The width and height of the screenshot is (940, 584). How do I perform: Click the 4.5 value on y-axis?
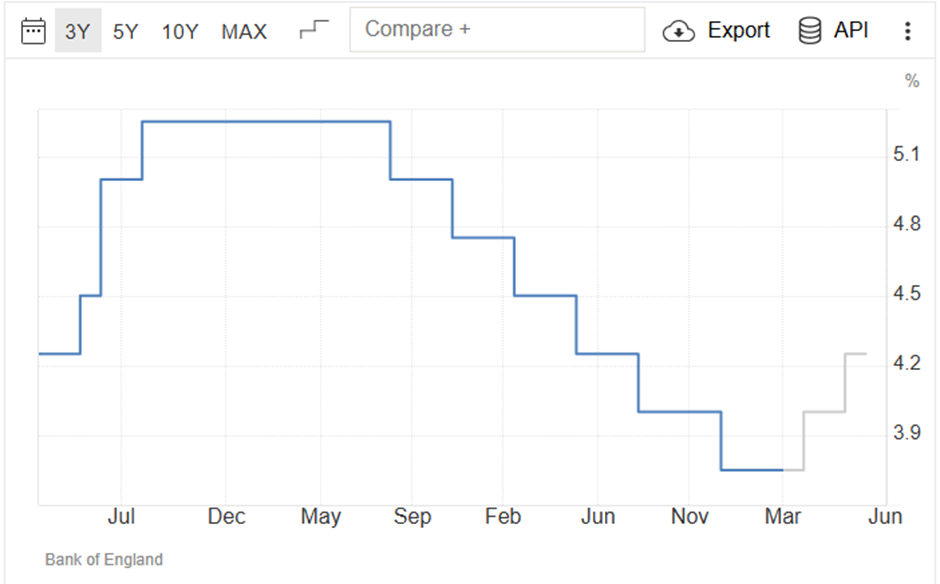click(906, 293)
